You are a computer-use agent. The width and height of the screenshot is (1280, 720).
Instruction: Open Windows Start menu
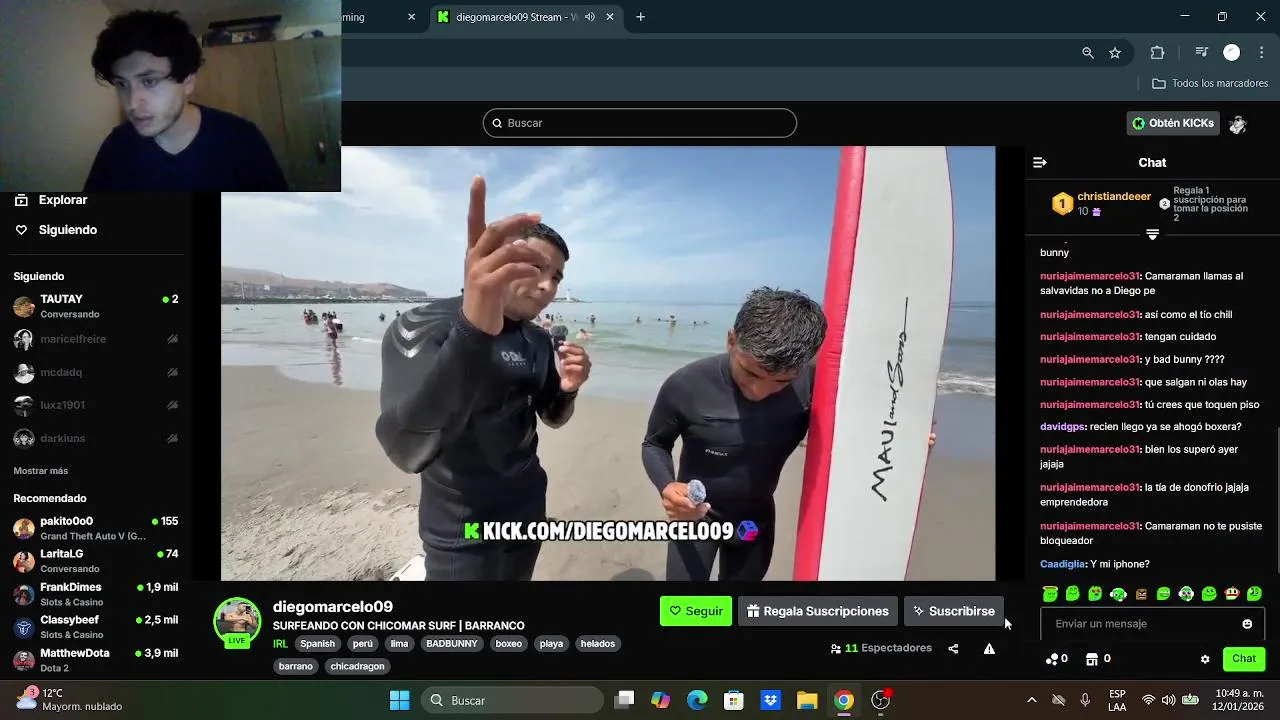399,700
